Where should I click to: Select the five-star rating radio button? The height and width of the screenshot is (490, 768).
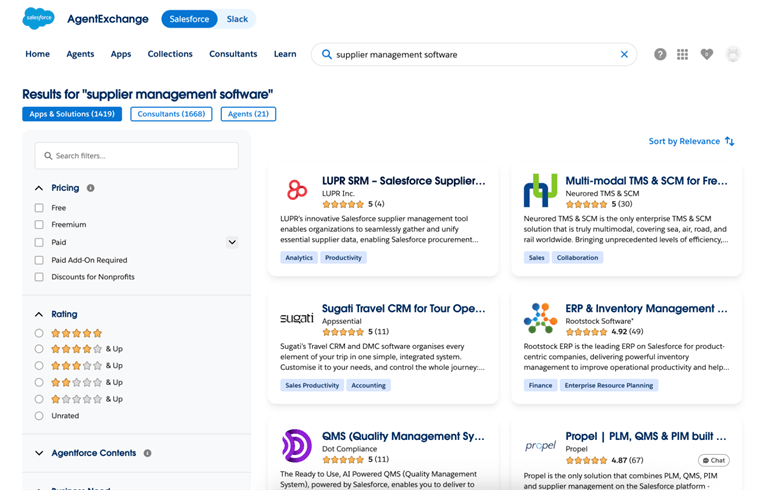tap(39, 333)
